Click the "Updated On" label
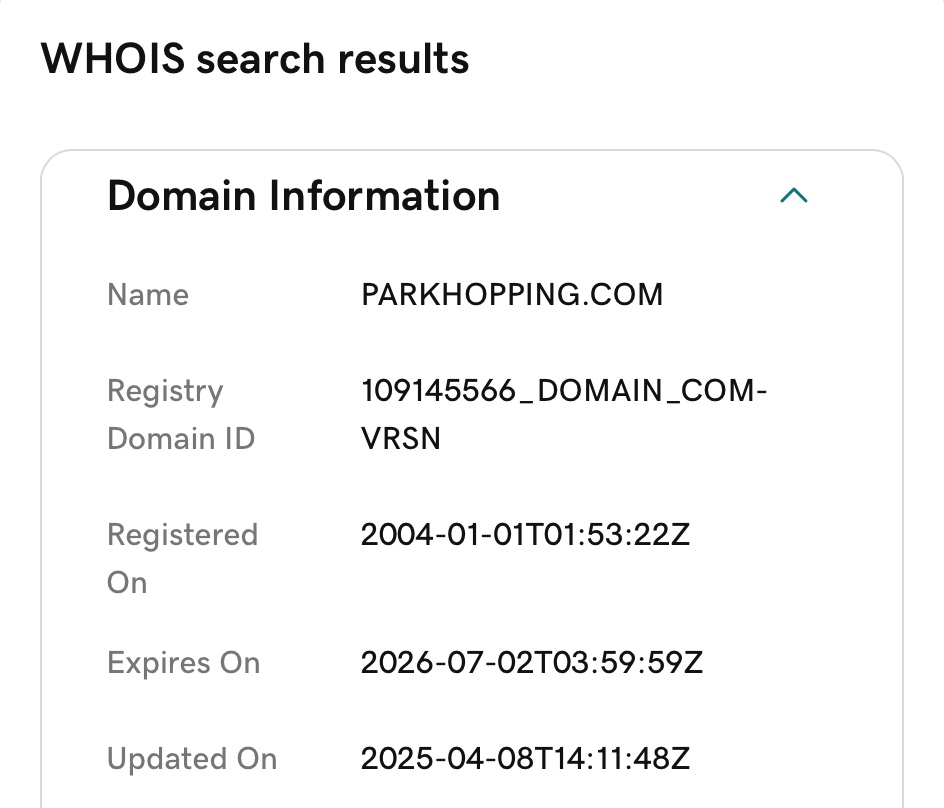This screenshot has width=944, height=808. tap(192, 759)
